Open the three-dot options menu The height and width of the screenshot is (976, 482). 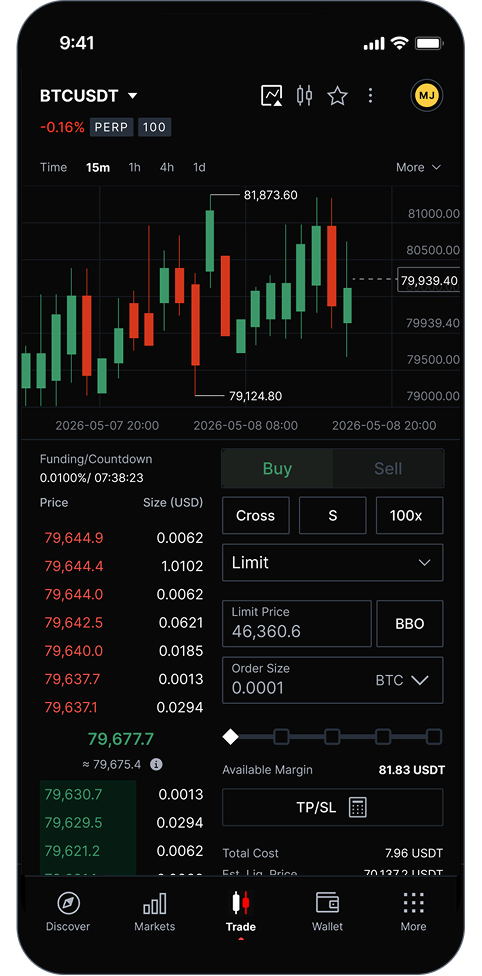[x=371, y=96]
